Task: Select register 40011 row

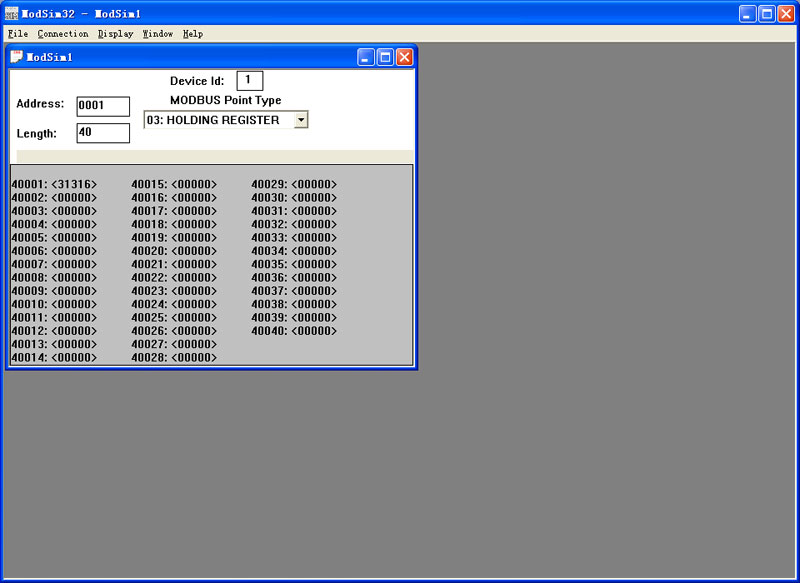Action: point(54,317)
